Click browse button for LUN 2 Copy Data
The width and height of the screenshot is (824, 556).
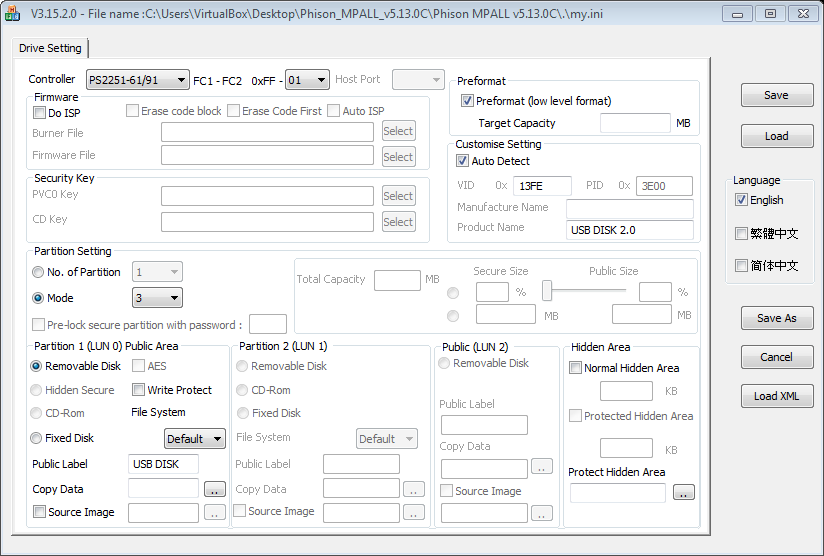pyautogui.click(x=542, y=466)
